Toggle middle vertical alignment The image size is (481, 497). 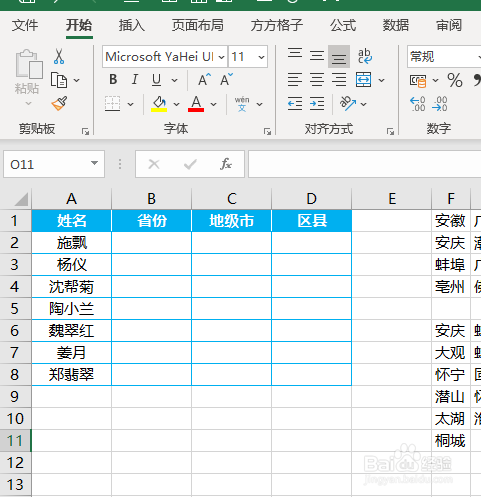point(317,56)
